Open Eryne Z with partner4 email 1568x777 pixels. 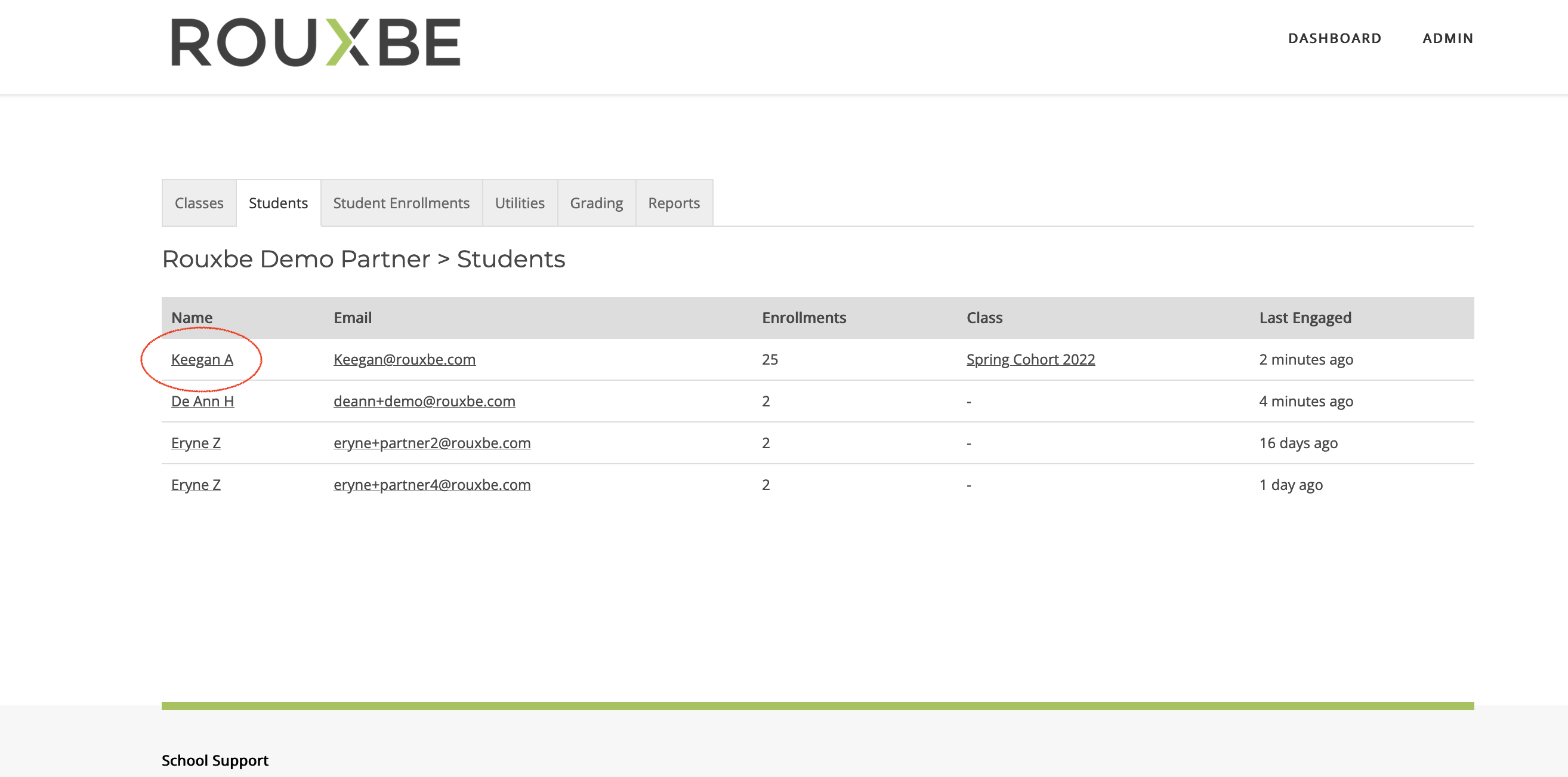click(196, 485)
